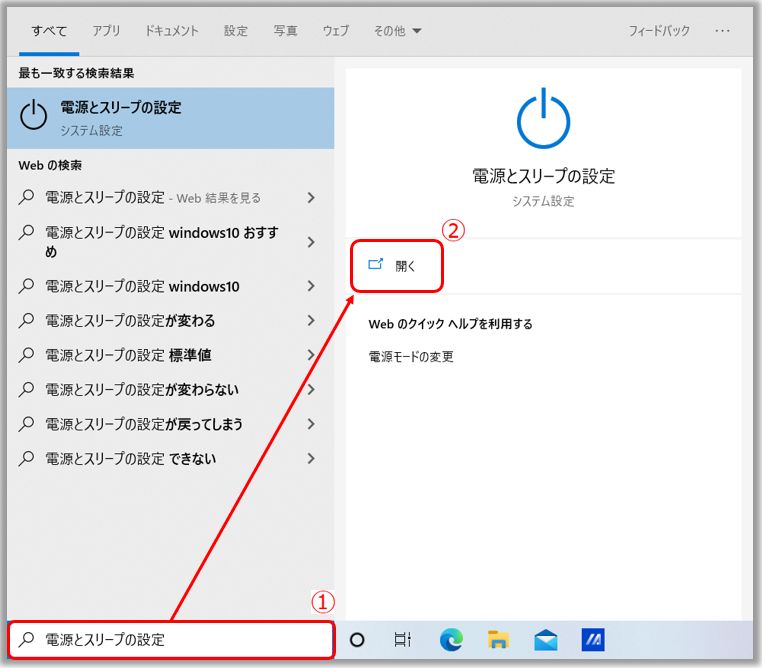Expand arrow for が変わらない suggestion

tap(311, 390)
